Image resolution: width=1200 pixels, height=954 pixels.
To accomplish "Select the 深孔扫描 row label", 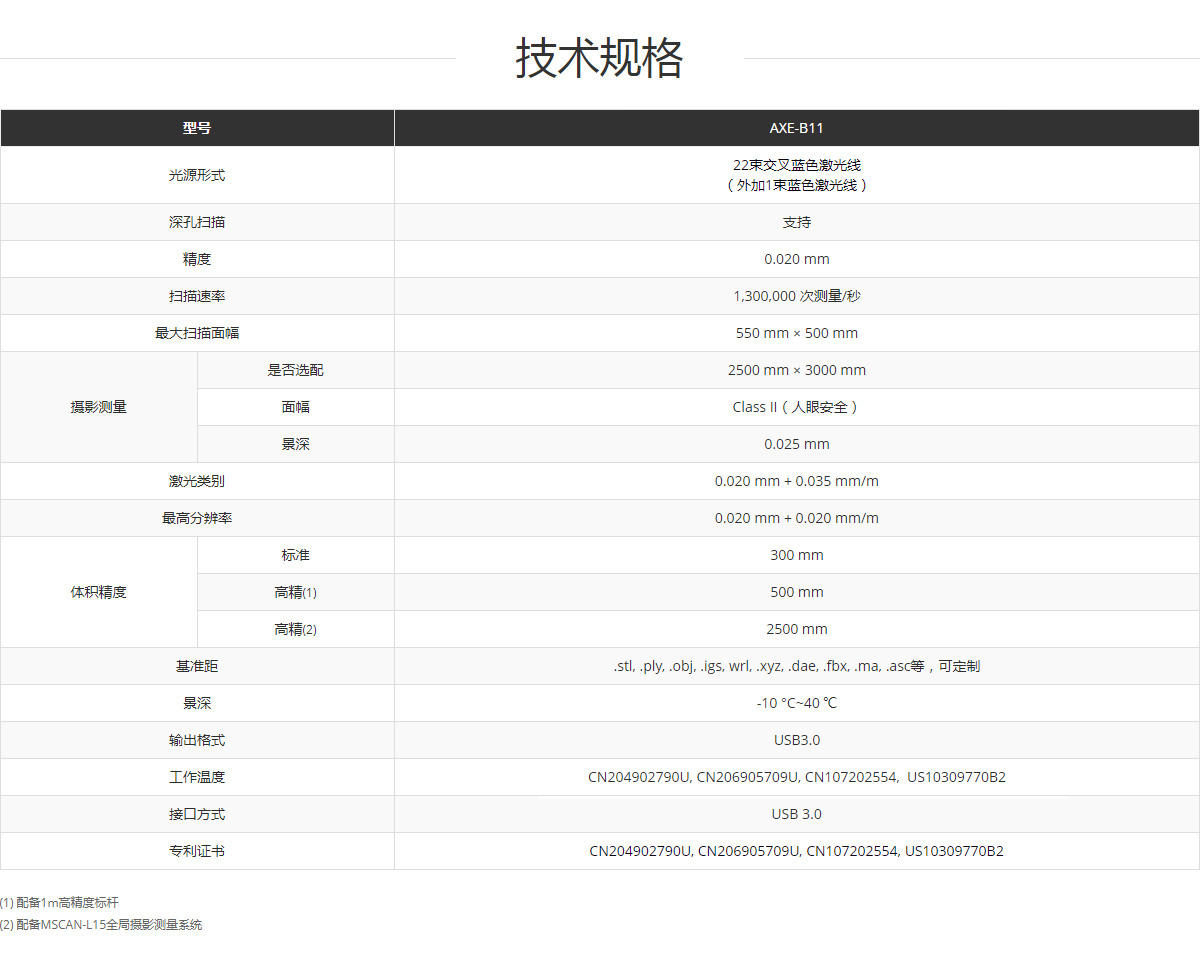I will click(197, 222).
